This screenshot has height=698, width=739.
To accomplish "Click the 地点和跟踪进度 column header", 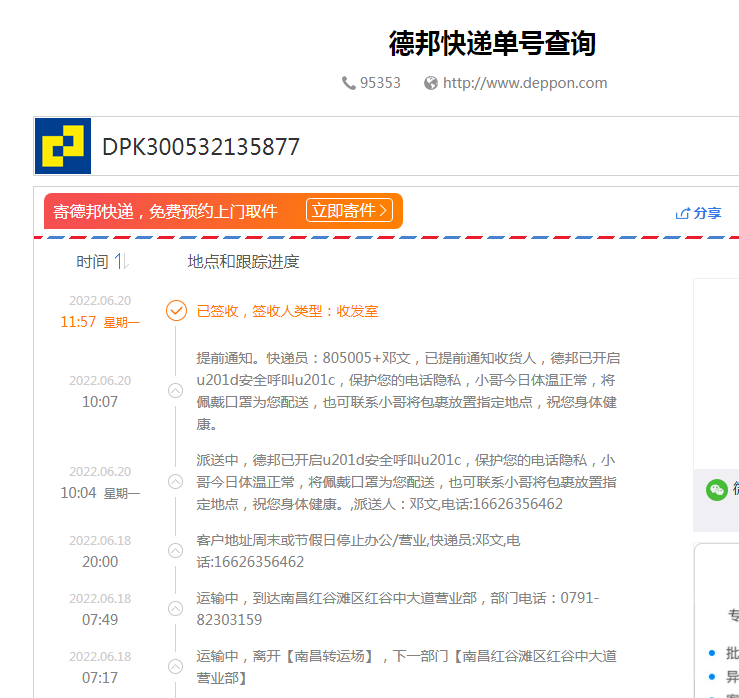I will 243,262.
